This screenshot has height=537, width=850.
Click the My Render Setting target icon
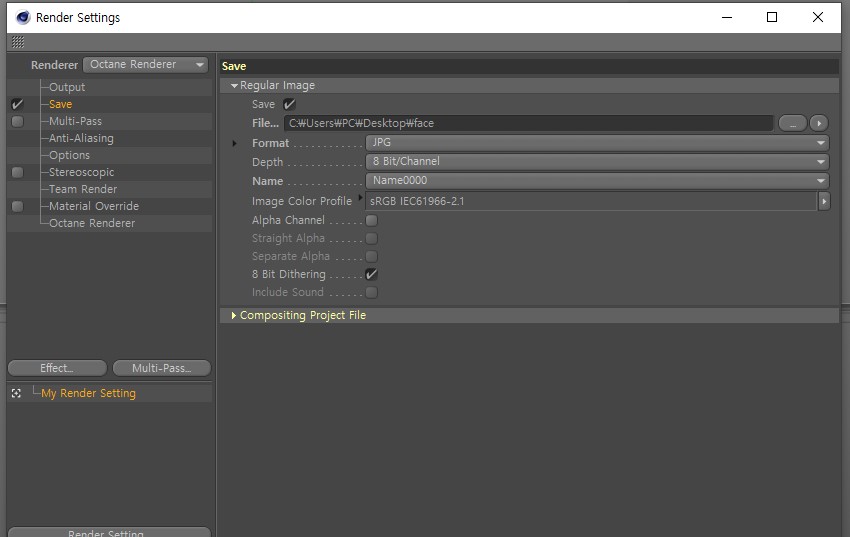tap(16, 393)
